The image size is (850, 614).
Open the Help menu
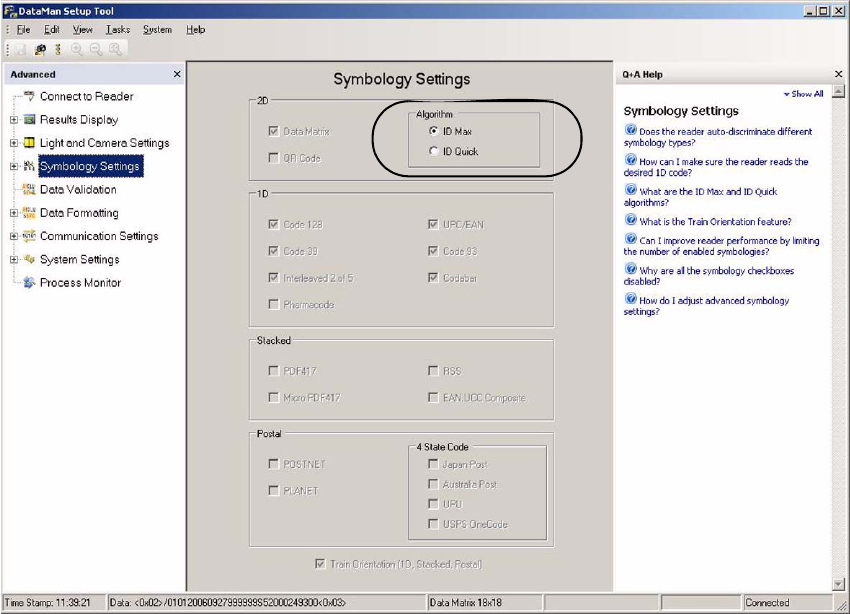[x=195, y=30]
